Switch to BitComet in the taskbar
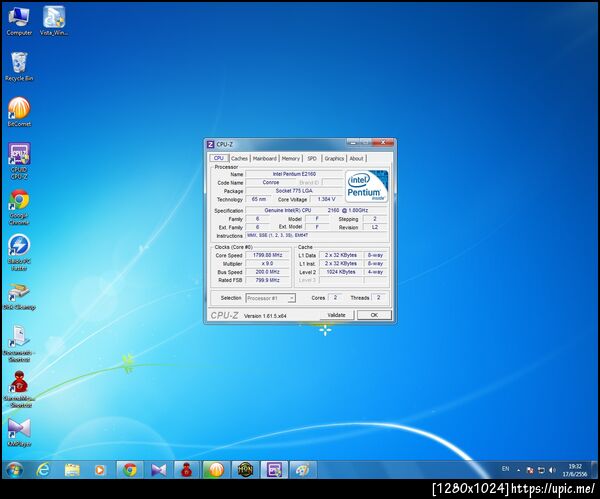Viewport: 600px width, 499px height. 216,470
